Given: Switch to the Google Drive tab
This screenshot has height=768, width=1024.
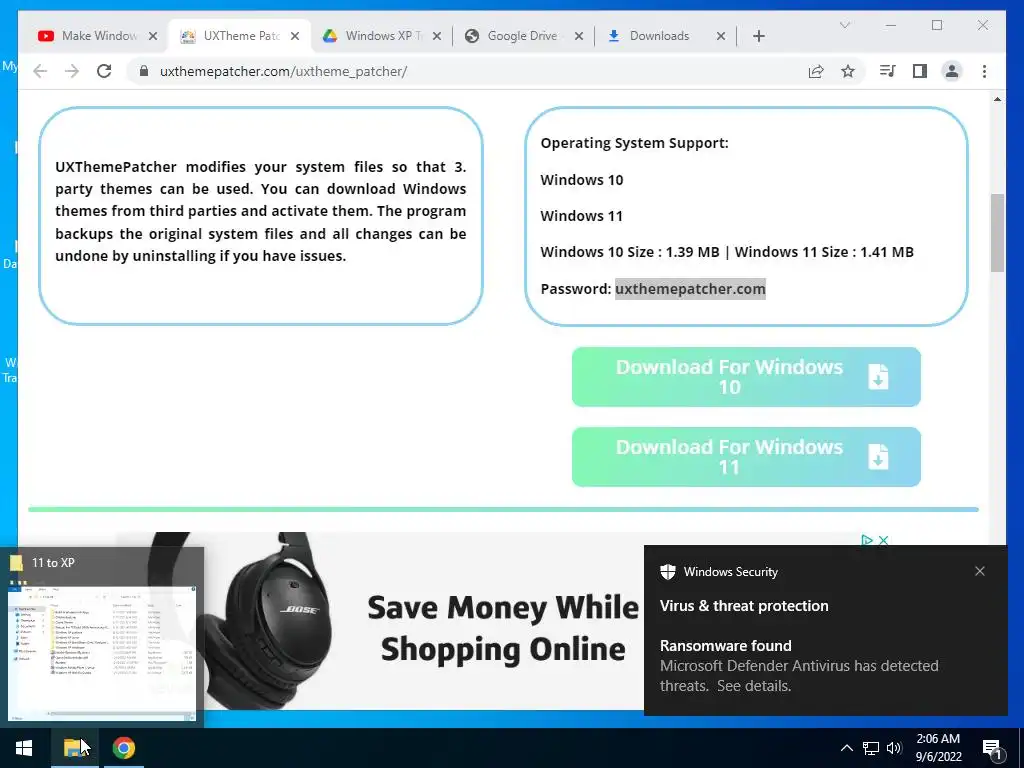Looking at the screenshot, I should point(524,36).
